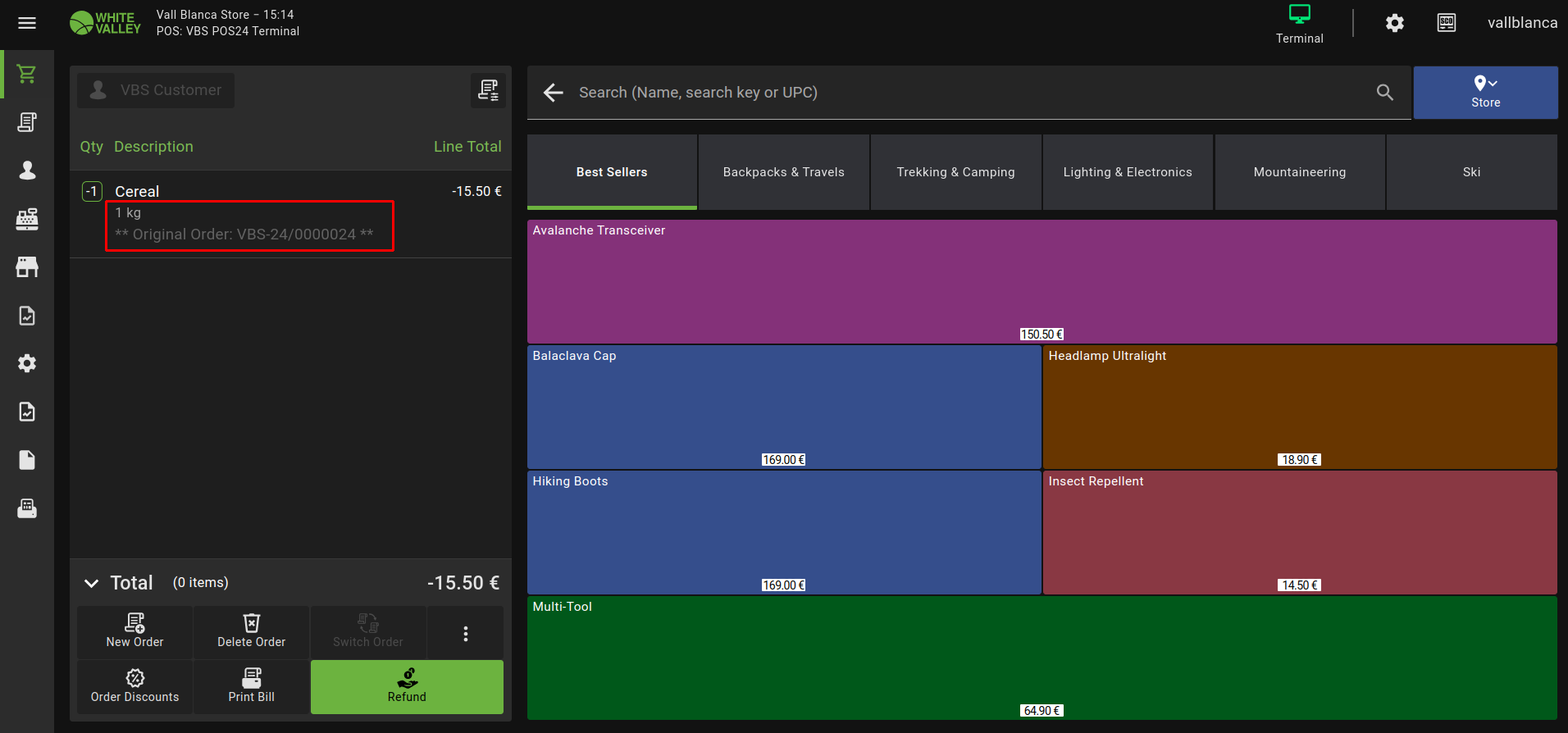Open the store front sidebar icon
This screenshot has width=1568, height=733.
coord(27,267)
